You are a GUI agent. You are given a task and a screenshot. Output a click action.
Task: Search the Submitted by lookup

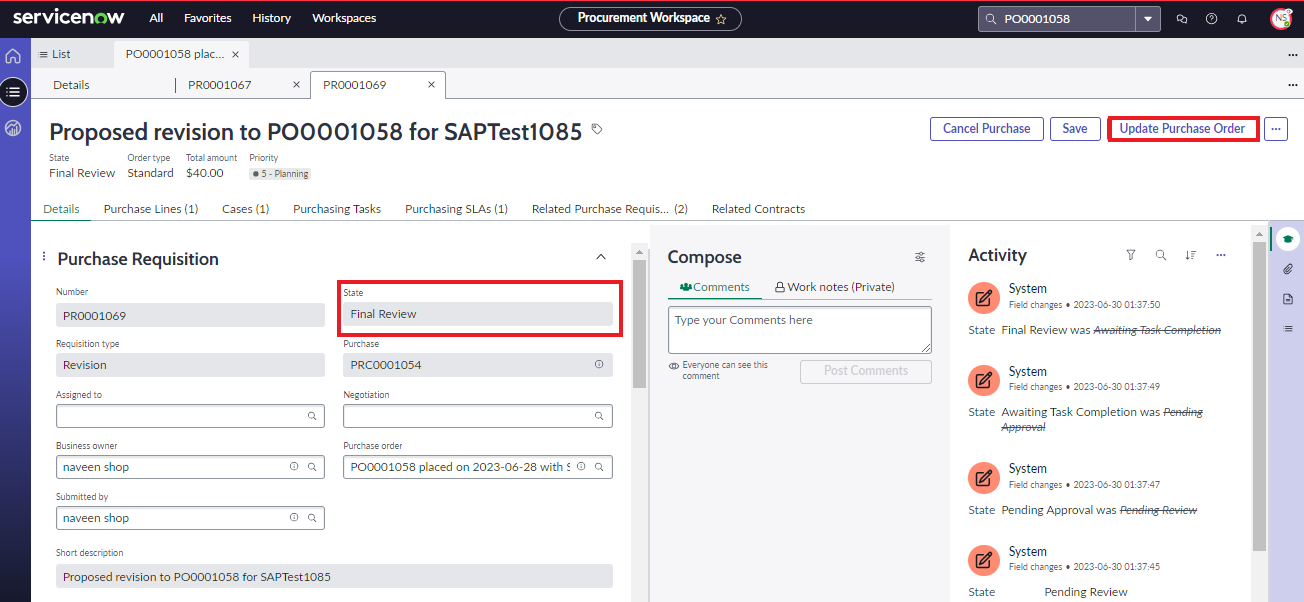pos(312,518)
